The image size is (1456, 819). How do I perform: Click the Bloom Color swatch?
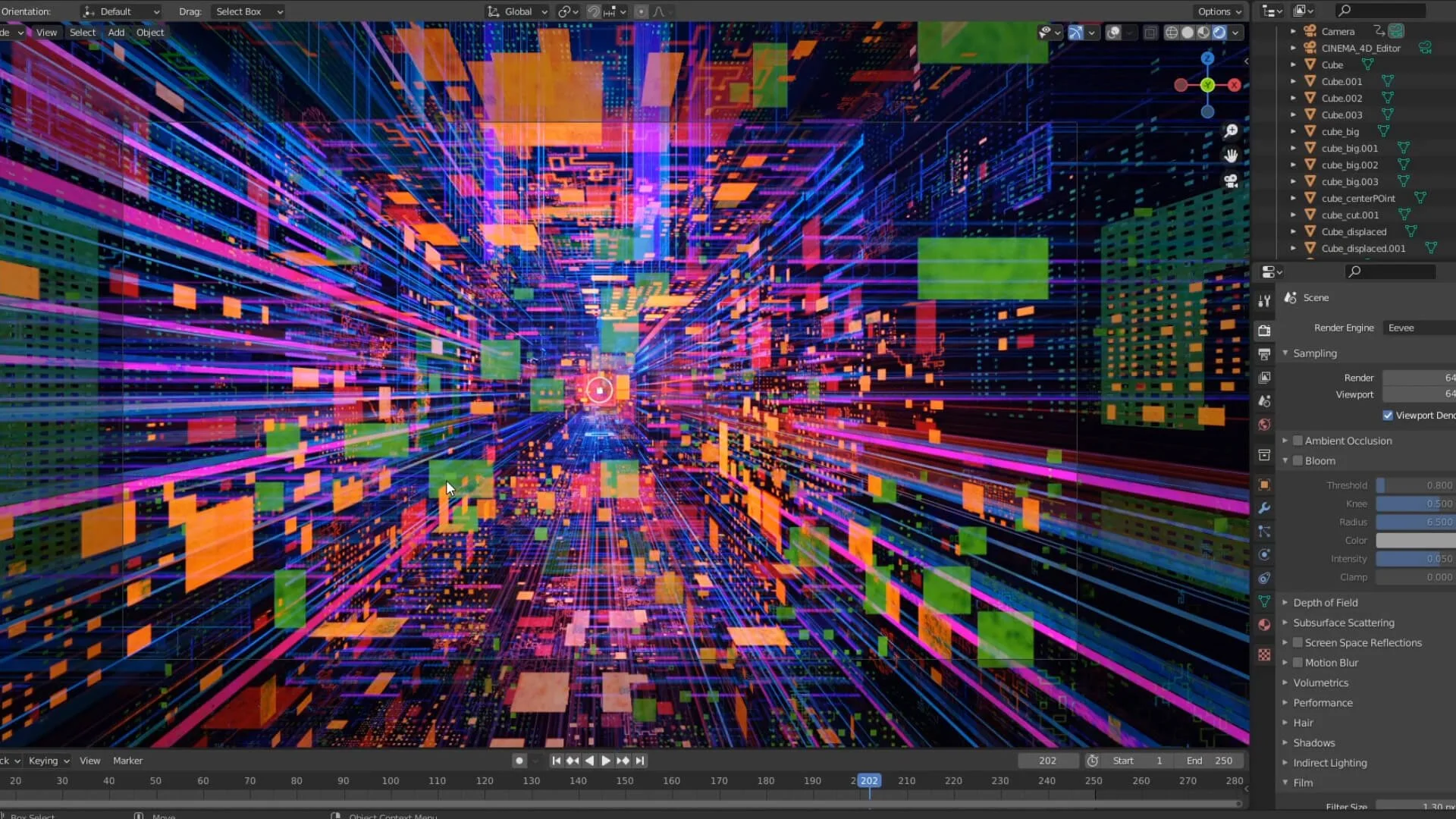pos(1415,541)
